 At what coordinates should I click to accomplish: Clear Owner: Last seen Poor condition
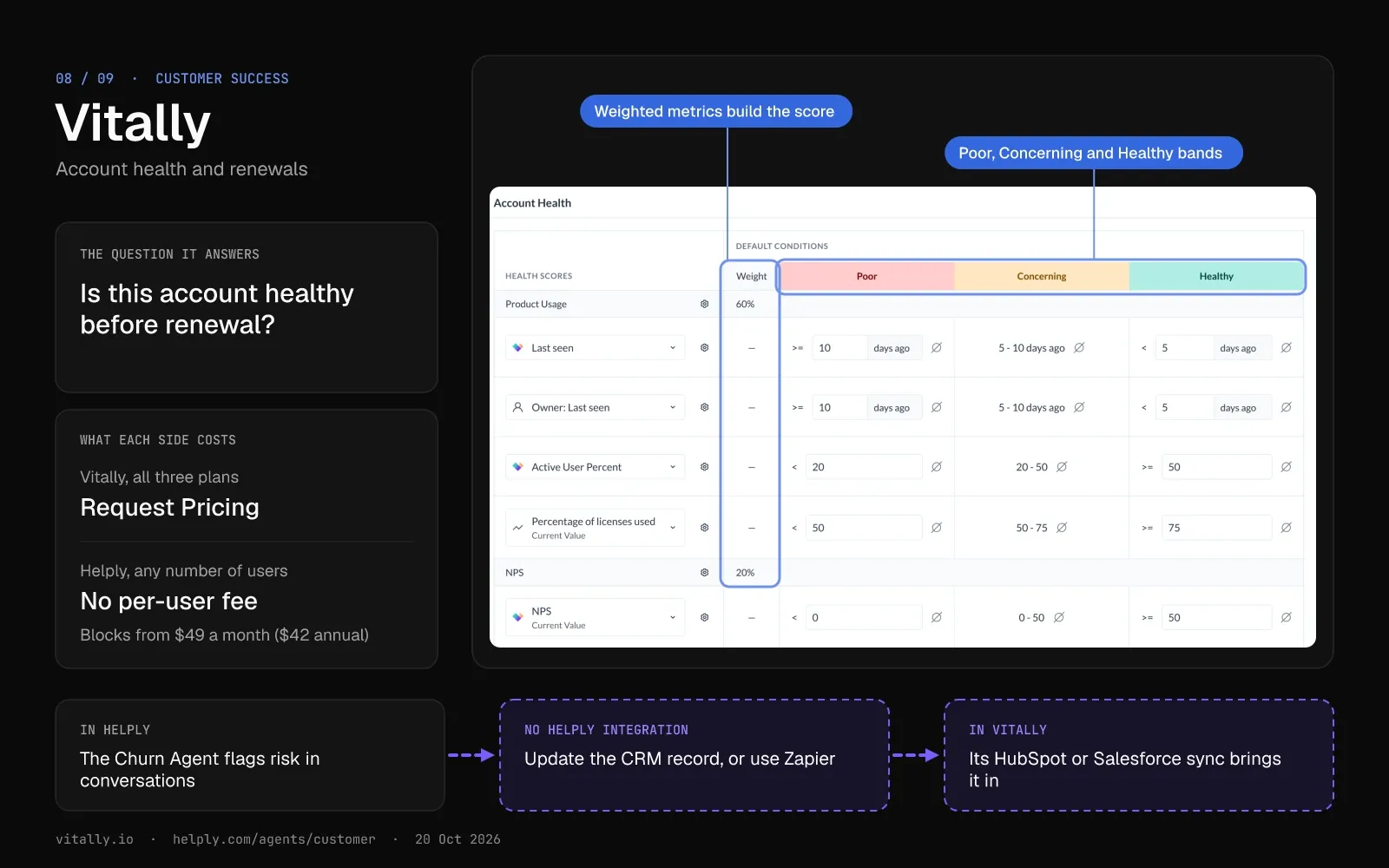(x=937, y=407)
